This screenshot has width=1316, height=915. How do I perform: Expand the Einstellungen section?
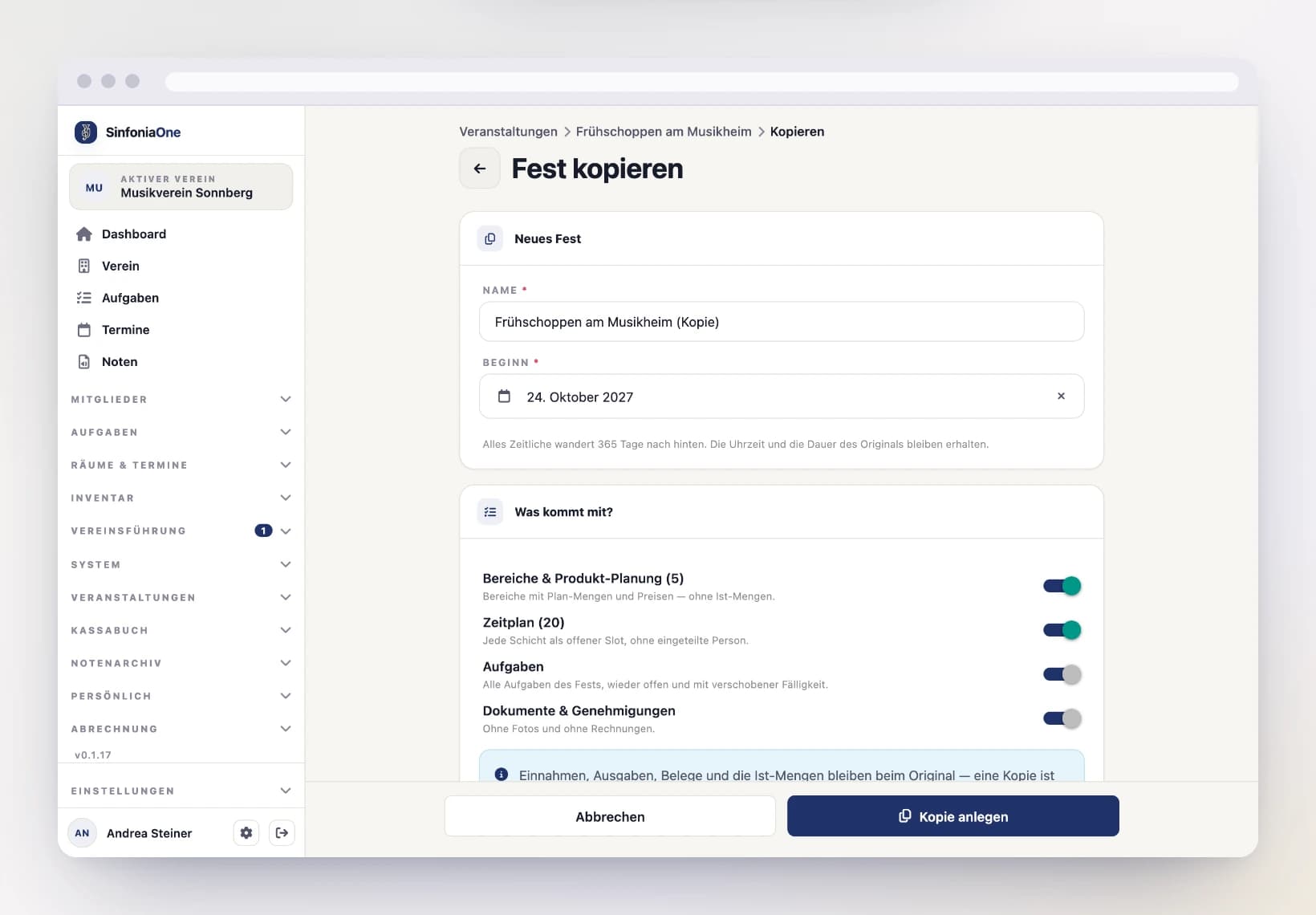(x=181, y=791)
